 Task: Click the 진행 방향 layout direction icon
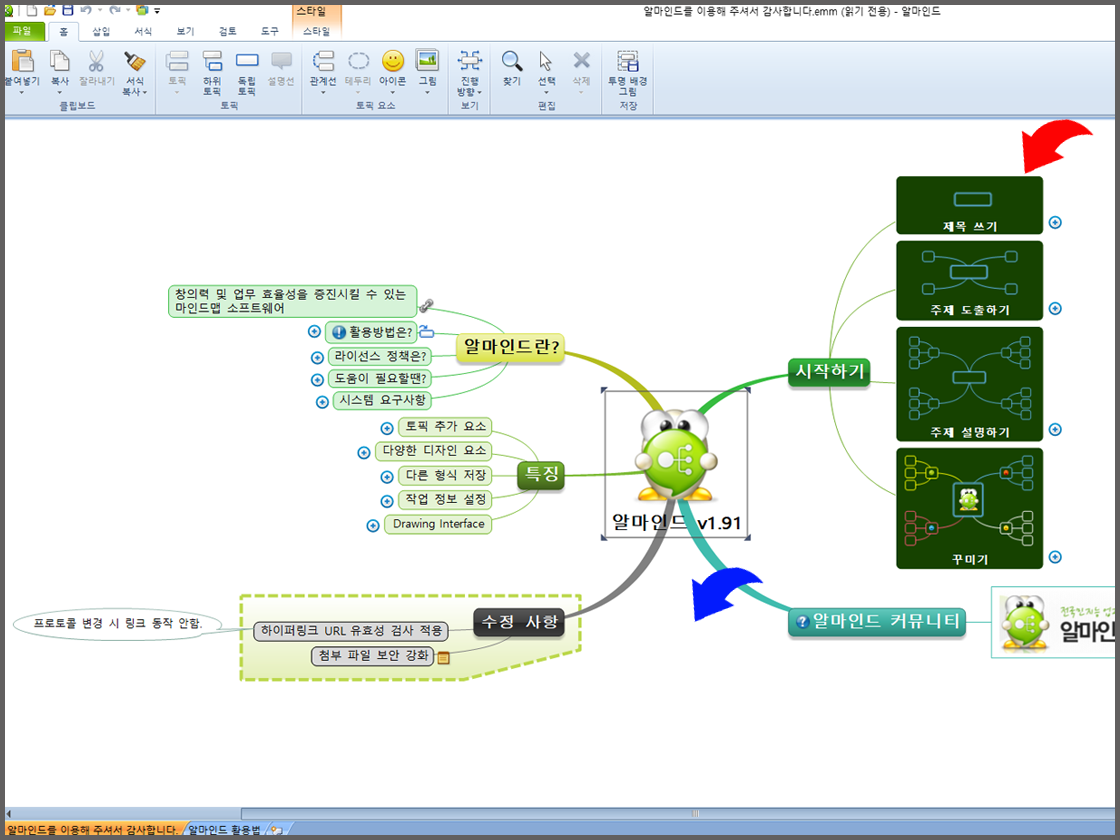[x=469, y=61]
